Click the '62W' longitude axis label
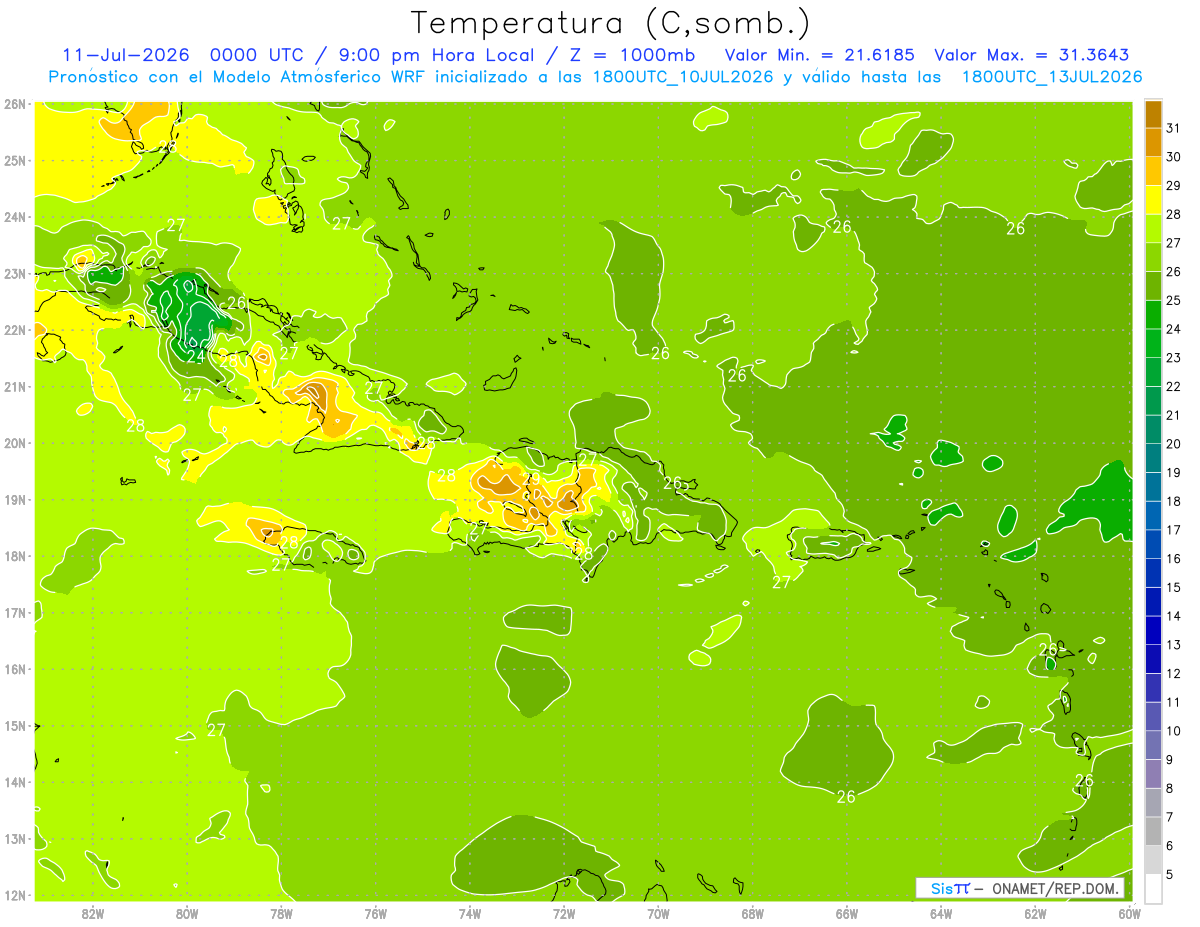 tap(1035, 913)
